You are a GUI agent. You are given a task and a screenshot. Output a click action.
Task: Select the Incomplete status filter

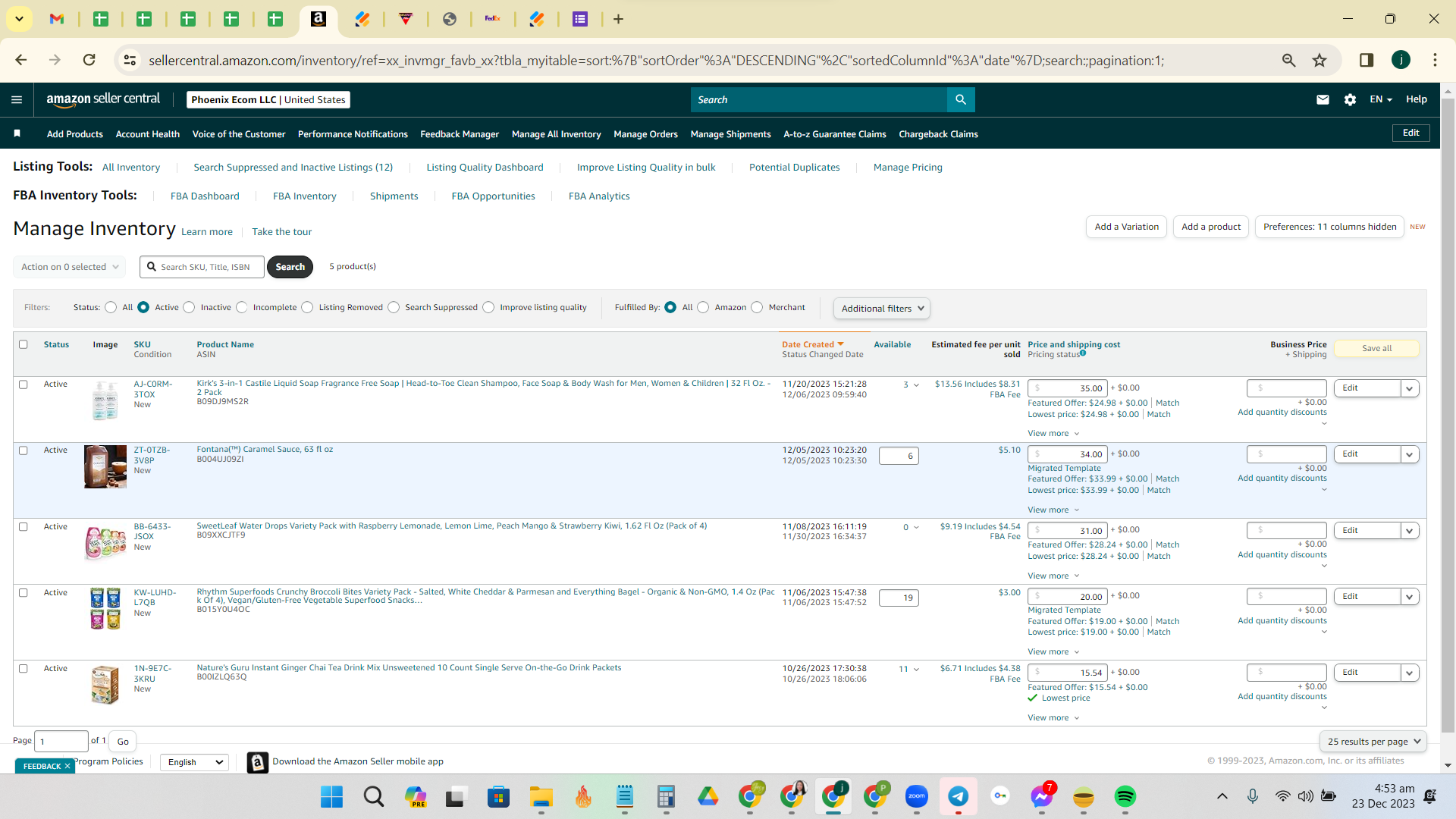click(x=241, y=307)
